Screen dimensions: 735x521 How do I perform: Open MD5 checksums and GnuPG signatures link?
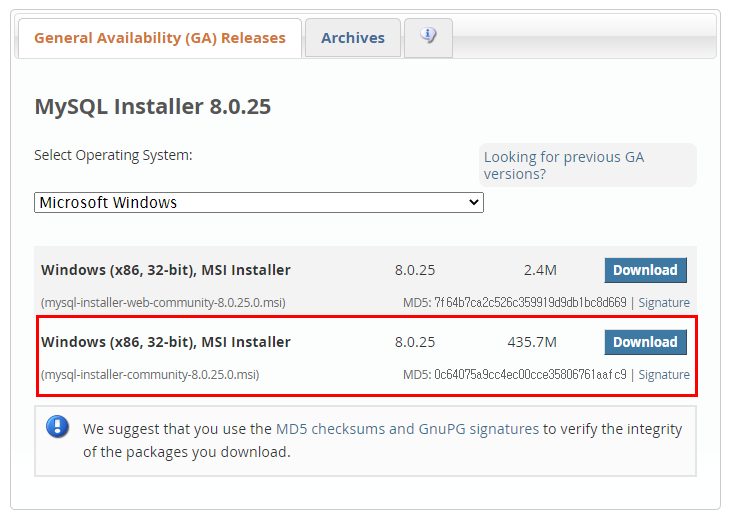click(407, 429)
